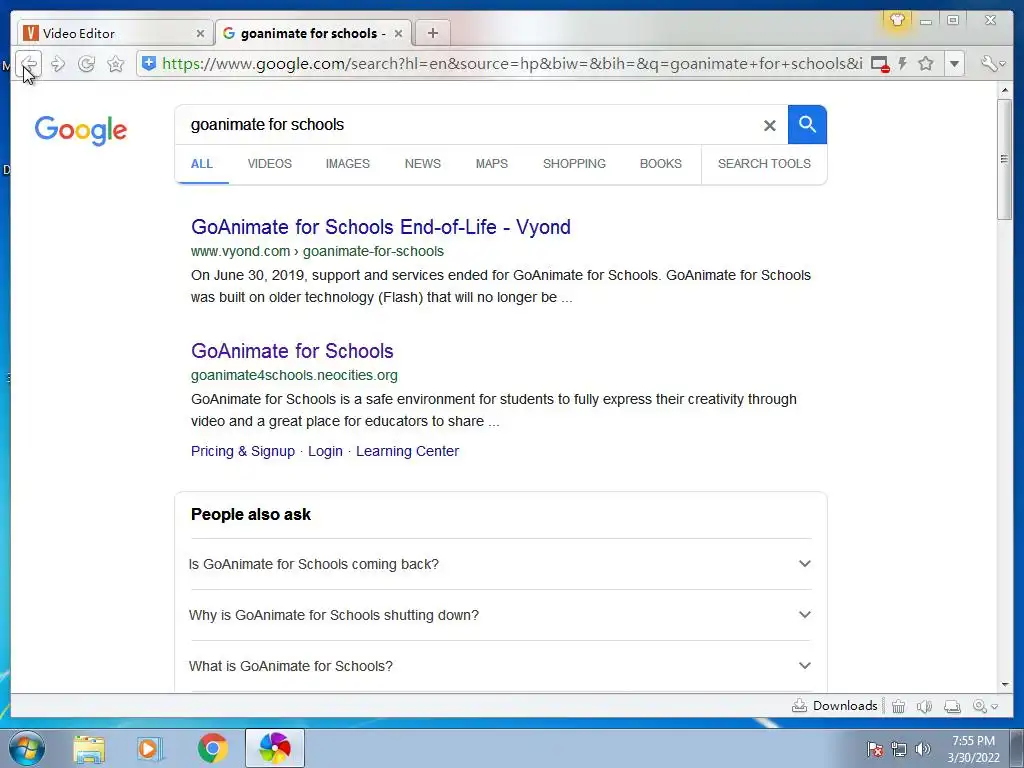Click the vertical scrollbar thumb
The width and height of the screenshot is (1024, 768).
click(x=1004, y=159)
